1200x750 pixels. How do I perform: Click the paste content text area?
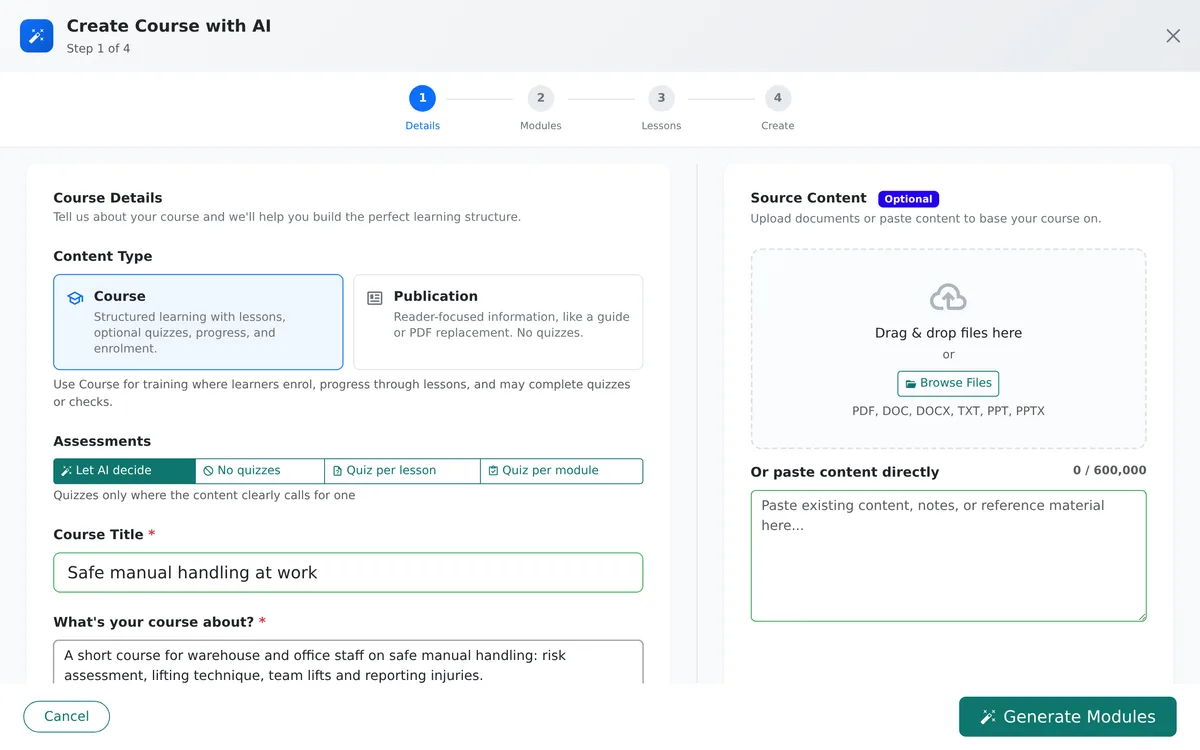pos(948,556)
